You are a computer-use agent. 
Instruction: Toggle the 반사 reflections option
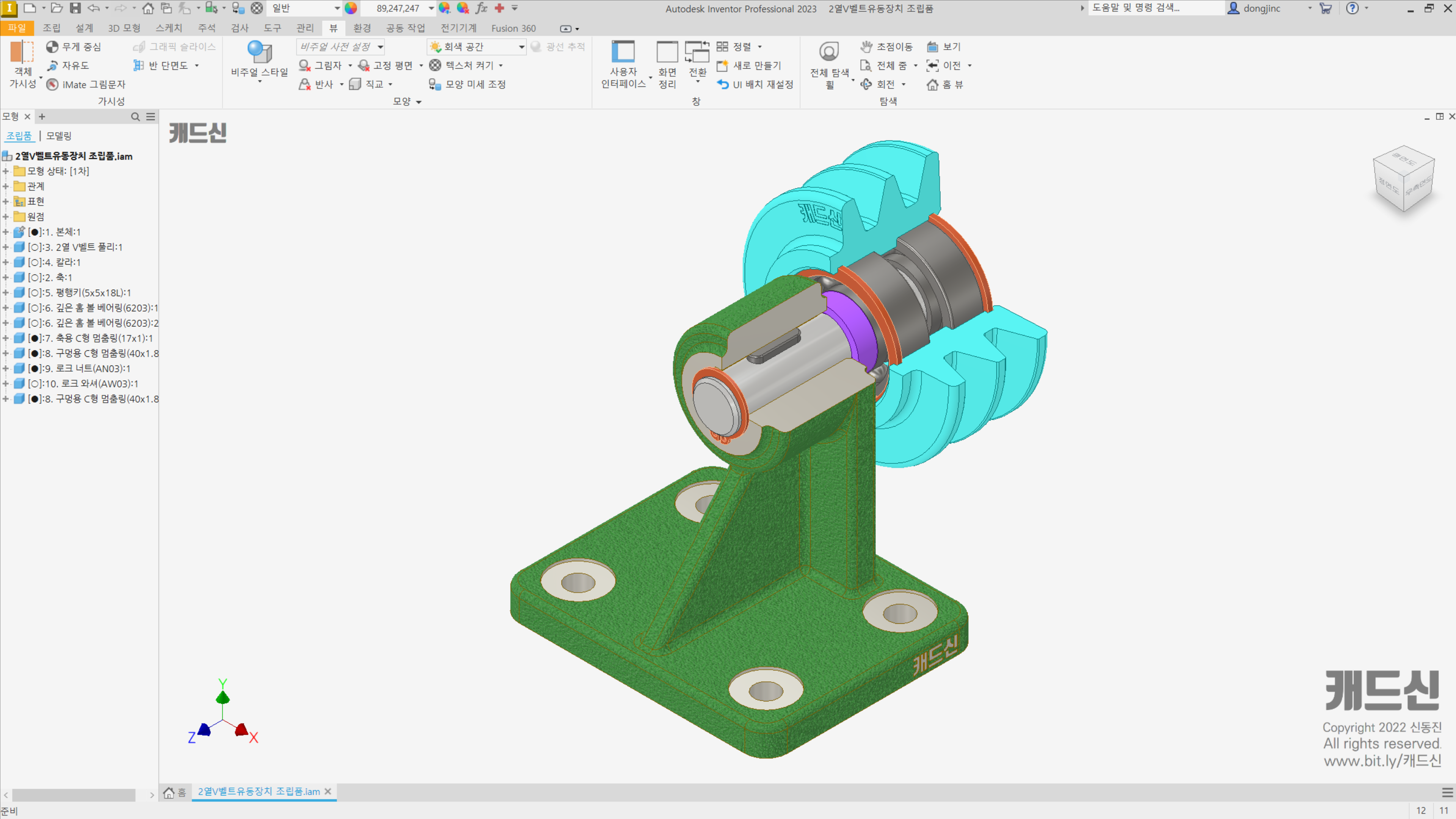(317, 84)
